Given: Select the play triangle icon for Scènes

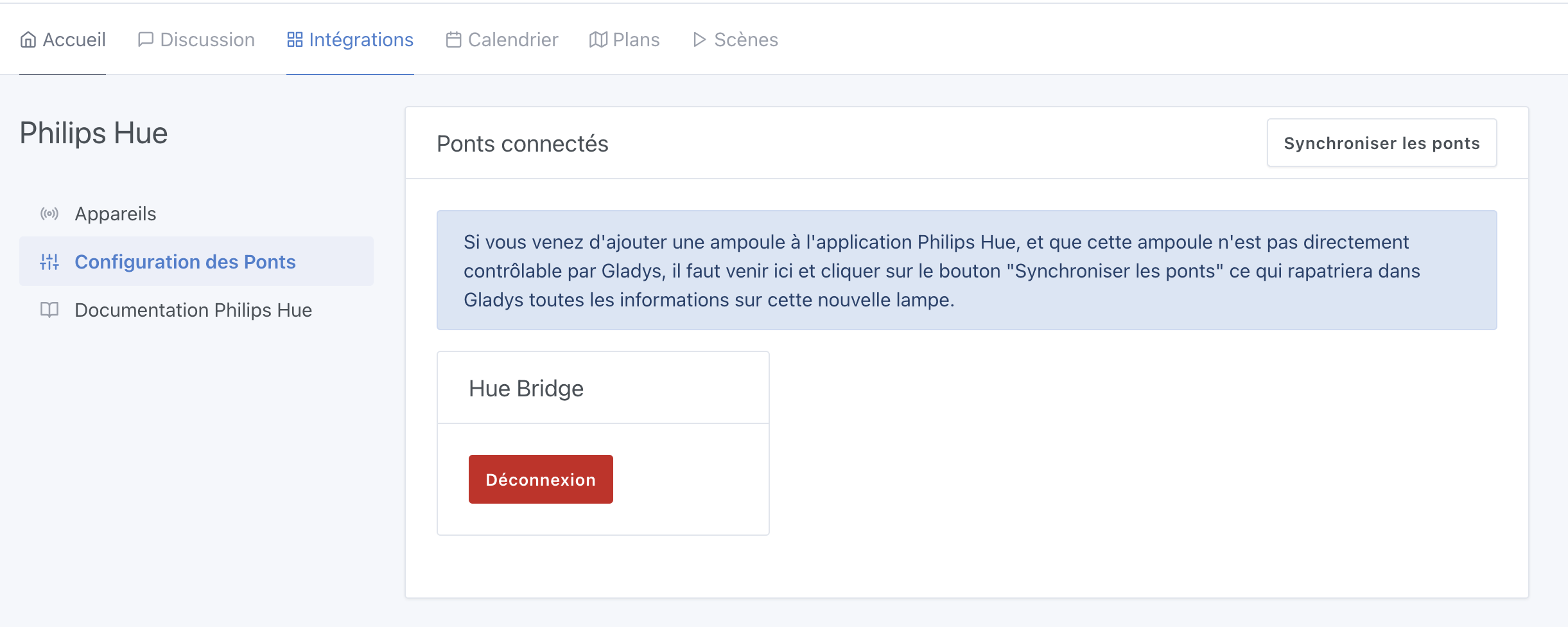Looking at the screenshot, I should [699, 39].
